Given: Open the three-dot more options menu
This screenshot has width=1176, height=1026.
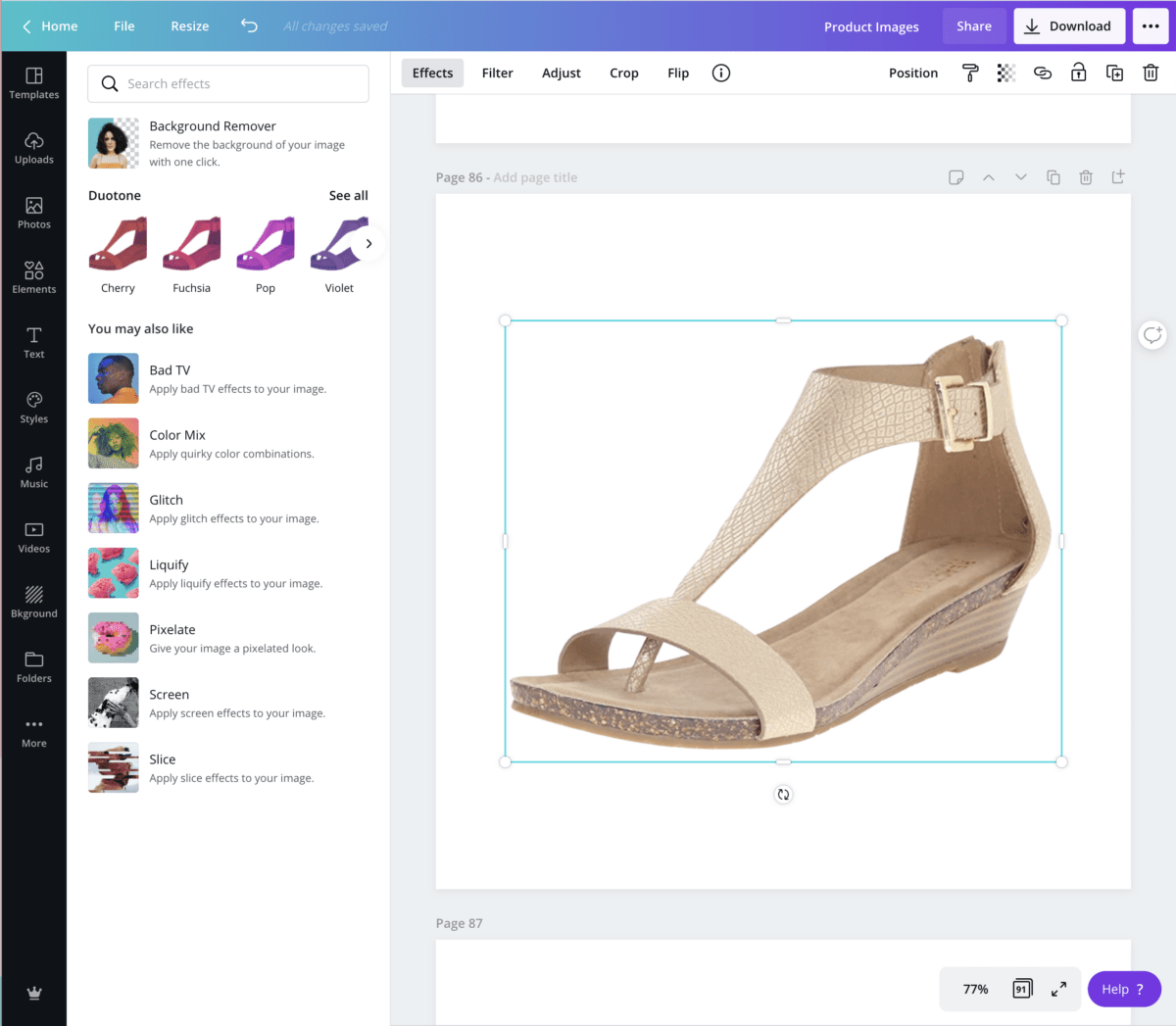Looking at the screenshot, I should click(1151, 26).
